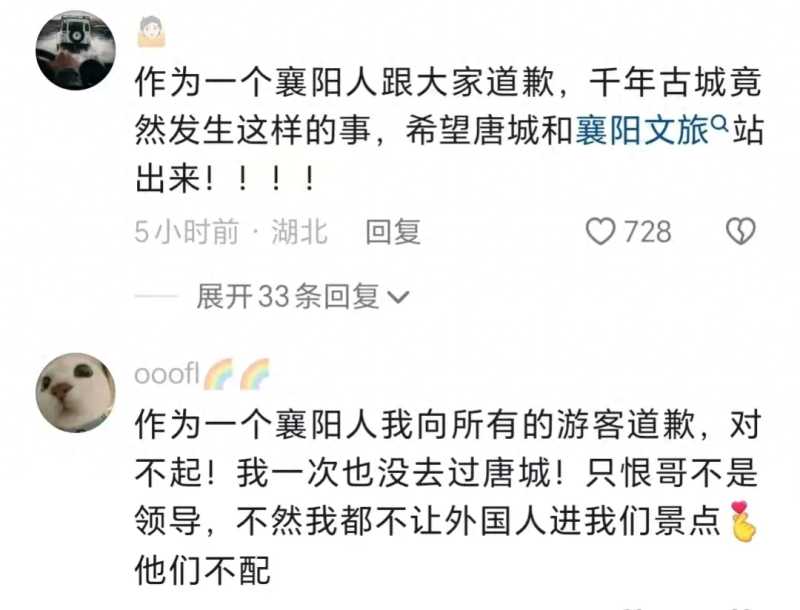The height and width of the screenshot is (610, 800).
Task: Select first comment text about 千年古城
Action: click(448, 131)
